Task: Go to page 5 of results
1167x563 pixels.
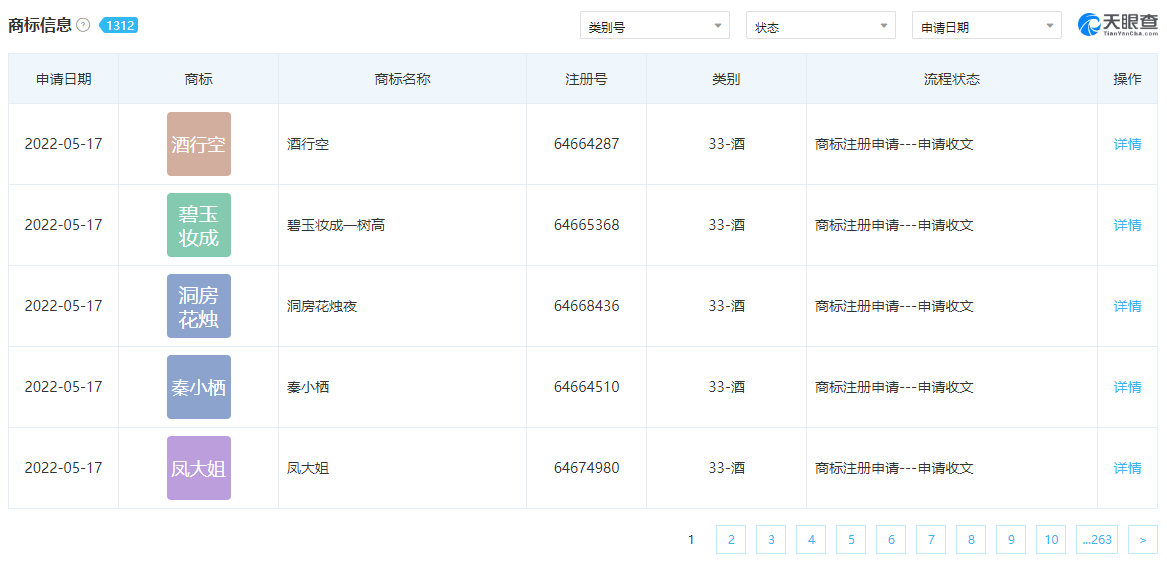Action: point(851,540)
